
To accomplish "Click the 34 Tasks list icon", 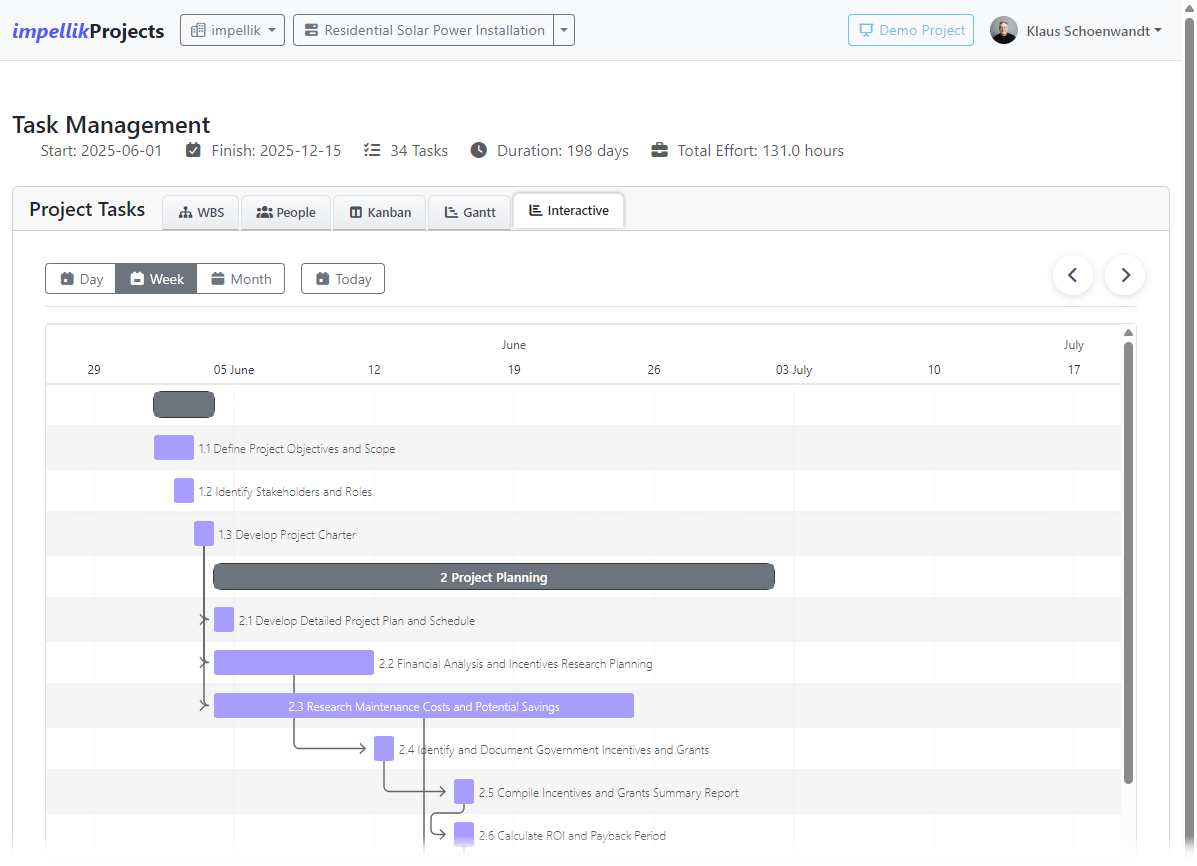I will (x=372, y=150).
